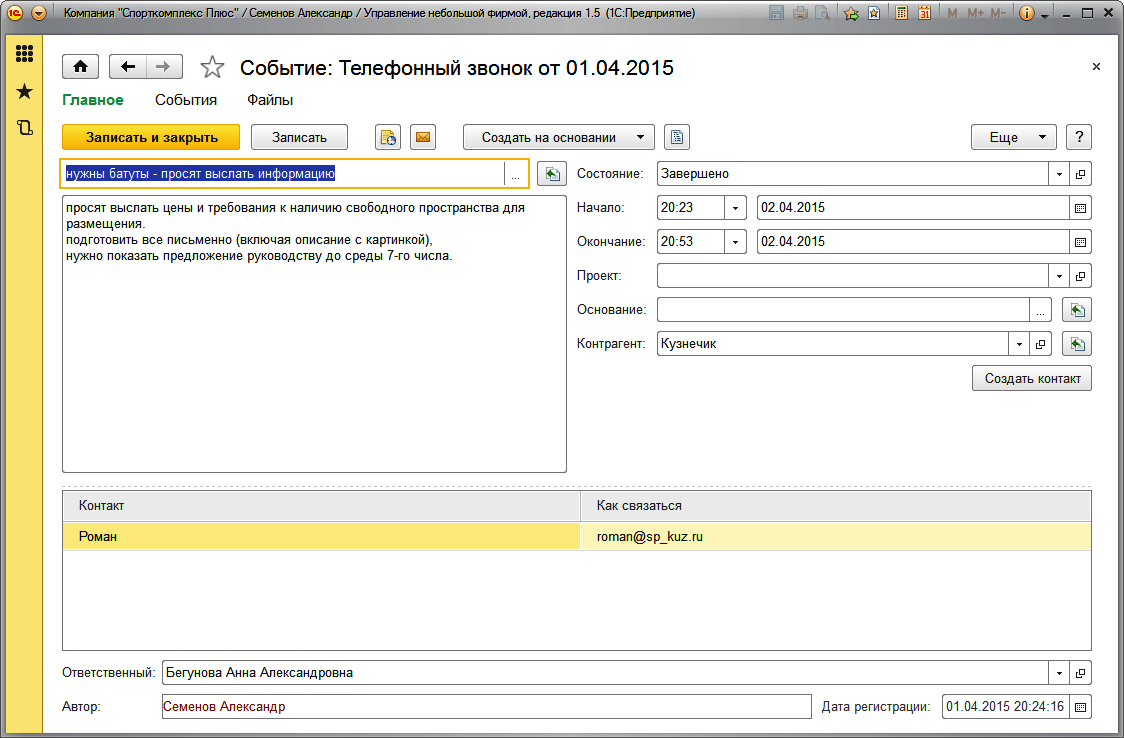Screen dimensions: 1124x738
Task: Switch to the Файлы tab
Action: pyautogui.click(x=270, y=100)
